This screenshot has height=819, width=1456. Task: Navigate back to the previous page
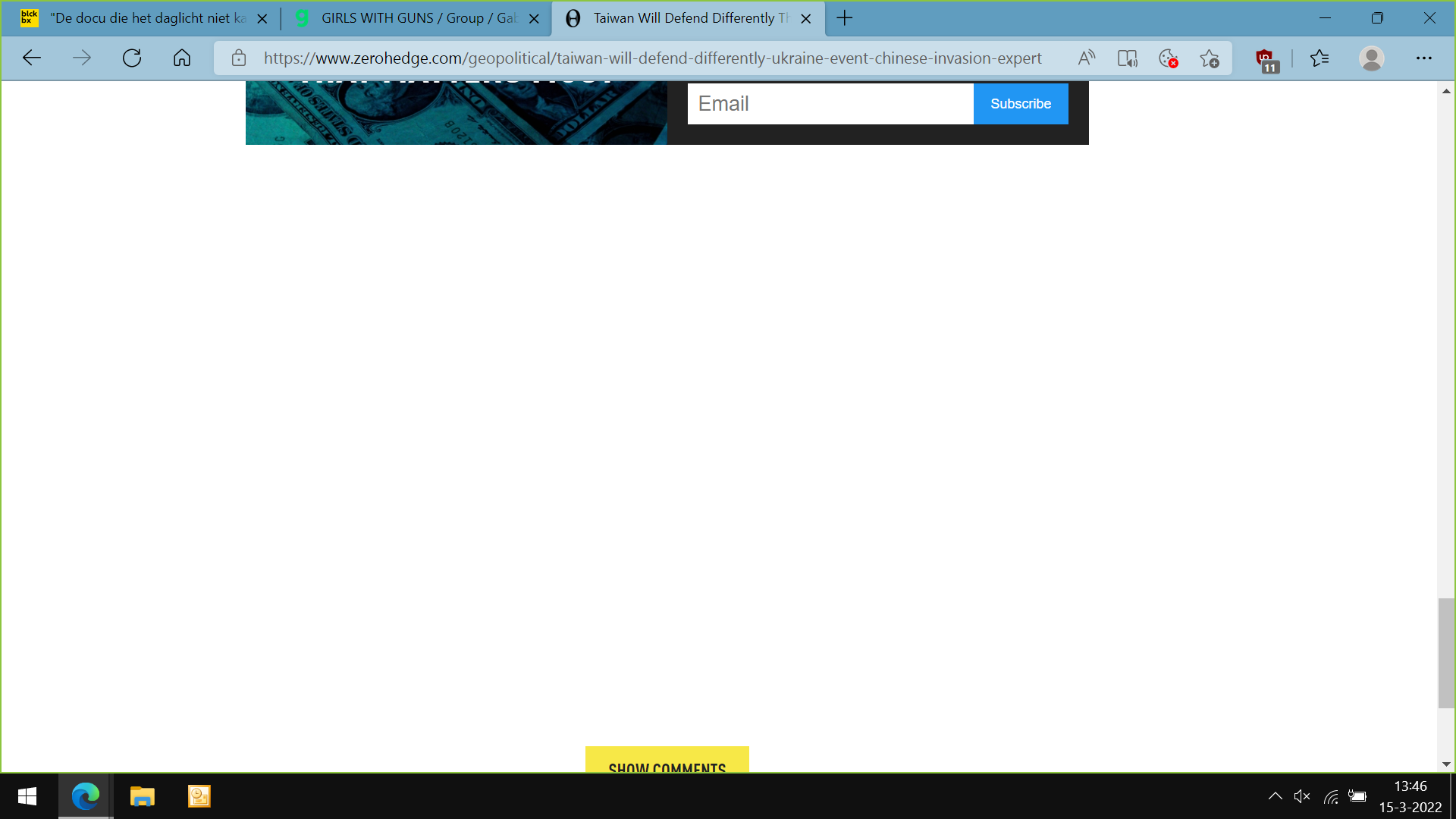(31, 58)
